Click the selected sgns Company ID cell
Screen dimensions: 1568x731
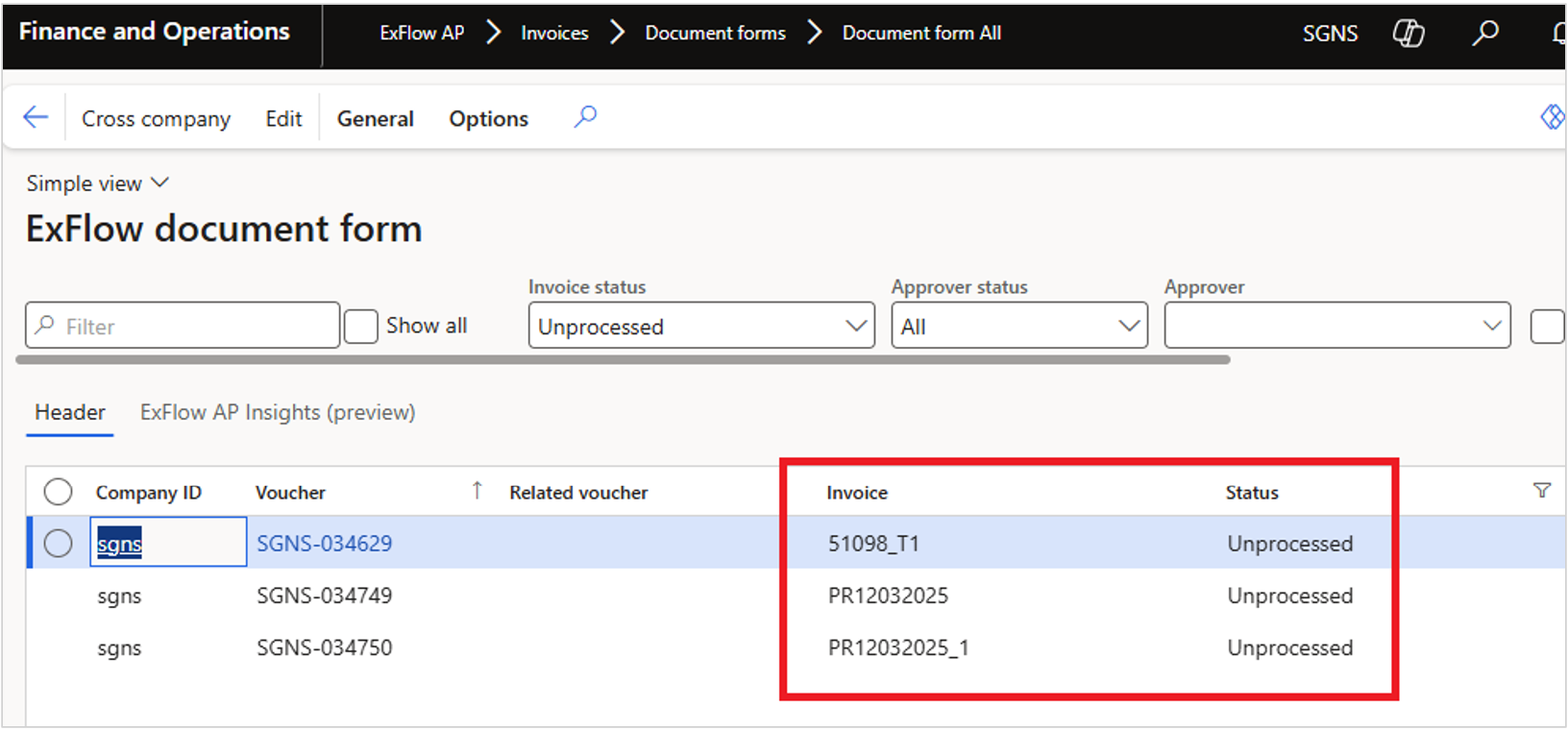tap(168, 542)
